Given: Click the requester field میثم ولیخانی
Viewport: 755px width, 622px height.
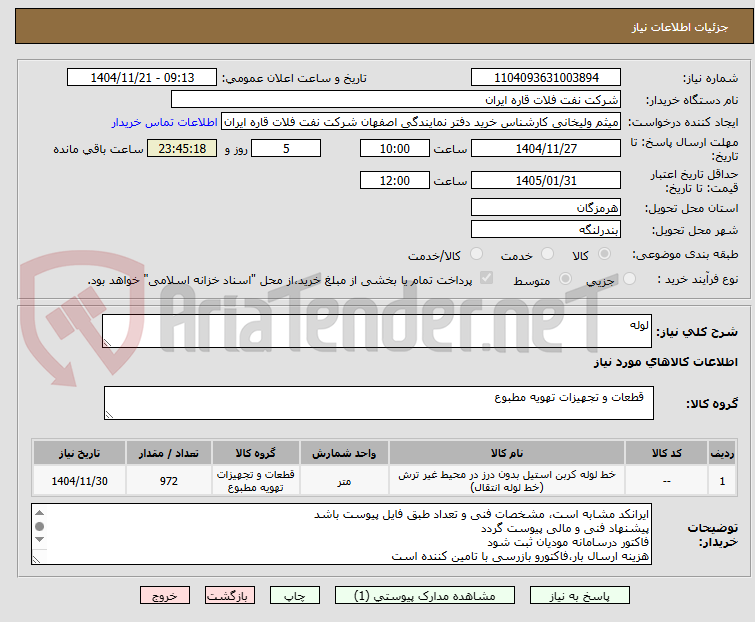Looking at the screenshot, I should coord(421,122).
